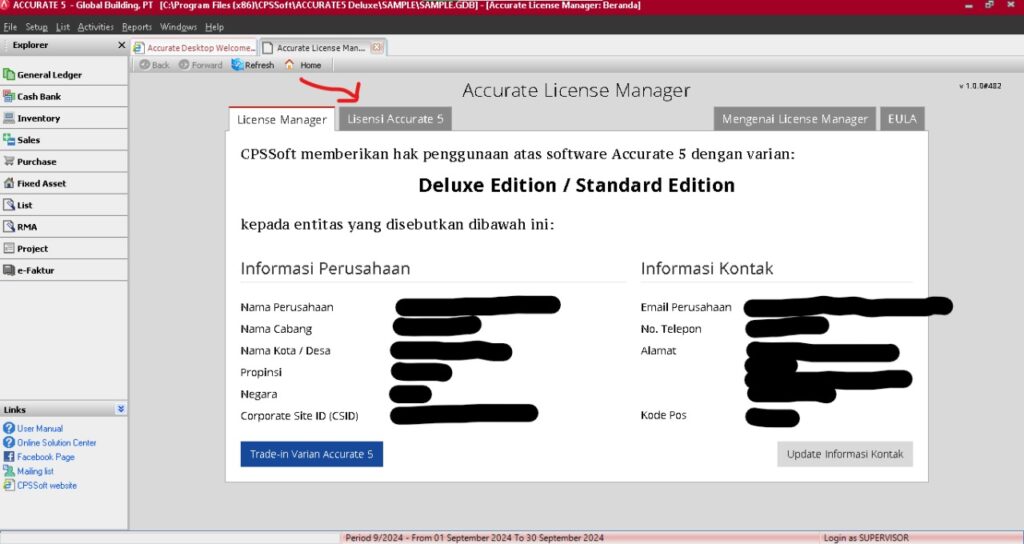Click Update Informasi Kontak button
The image size is (1024, 544).
coord(845,454)
